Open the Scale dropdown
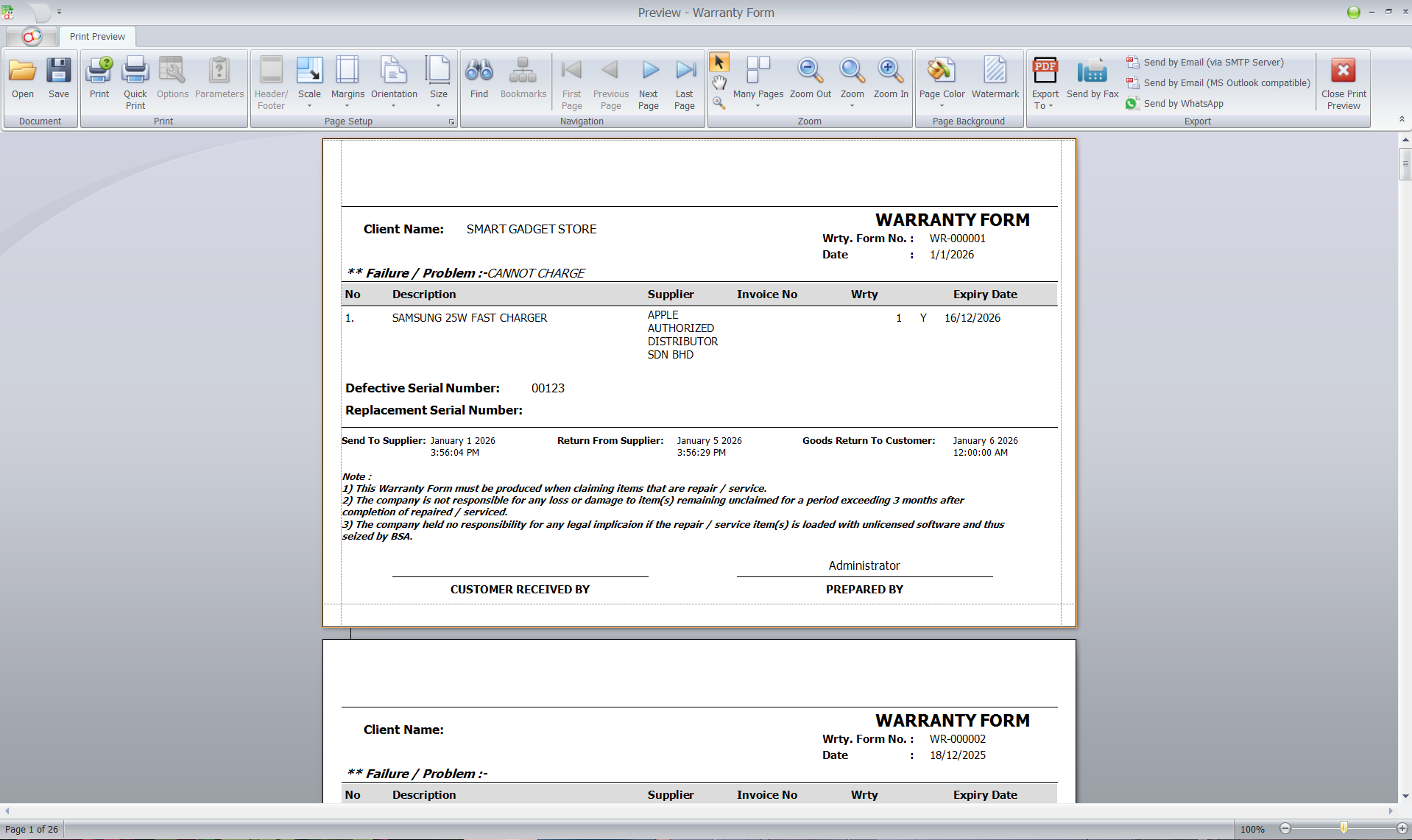This screenshot has height=840, width=1412. 310,105
